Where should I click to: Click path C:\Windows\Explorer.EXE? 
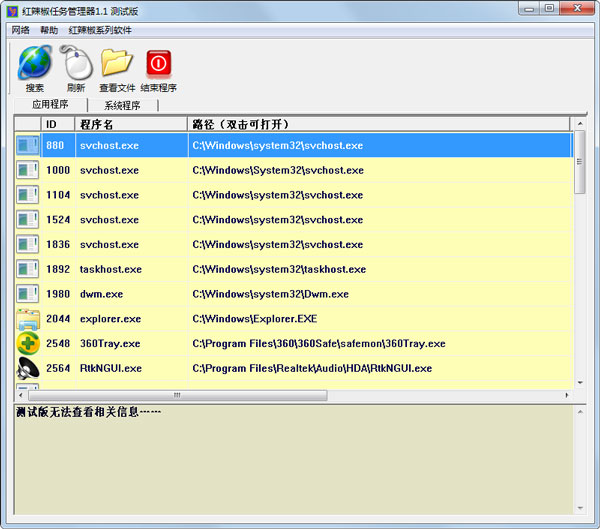pyautogui.click(x=254, y=319)
